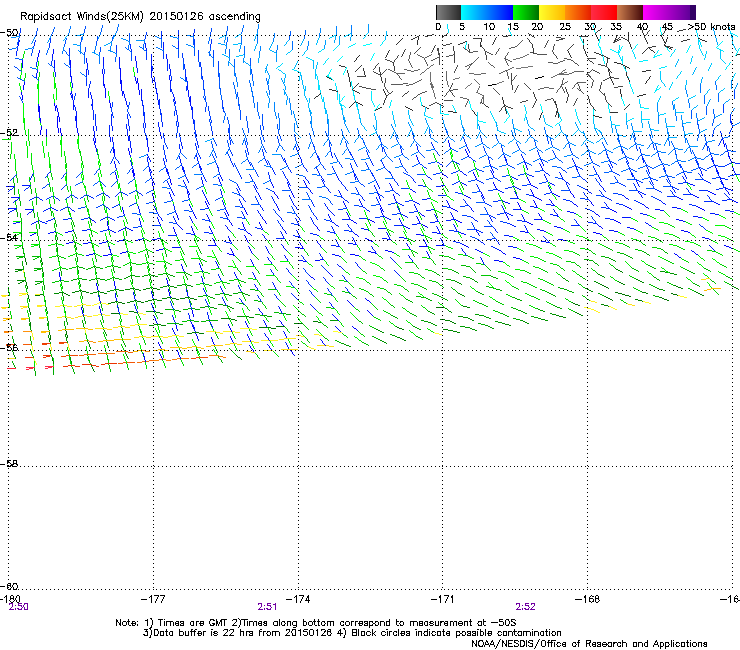Screen dimensions: 740x650
Task: Click the NOAA/NESDIS credit text
Action: click(x=589, y=644)
